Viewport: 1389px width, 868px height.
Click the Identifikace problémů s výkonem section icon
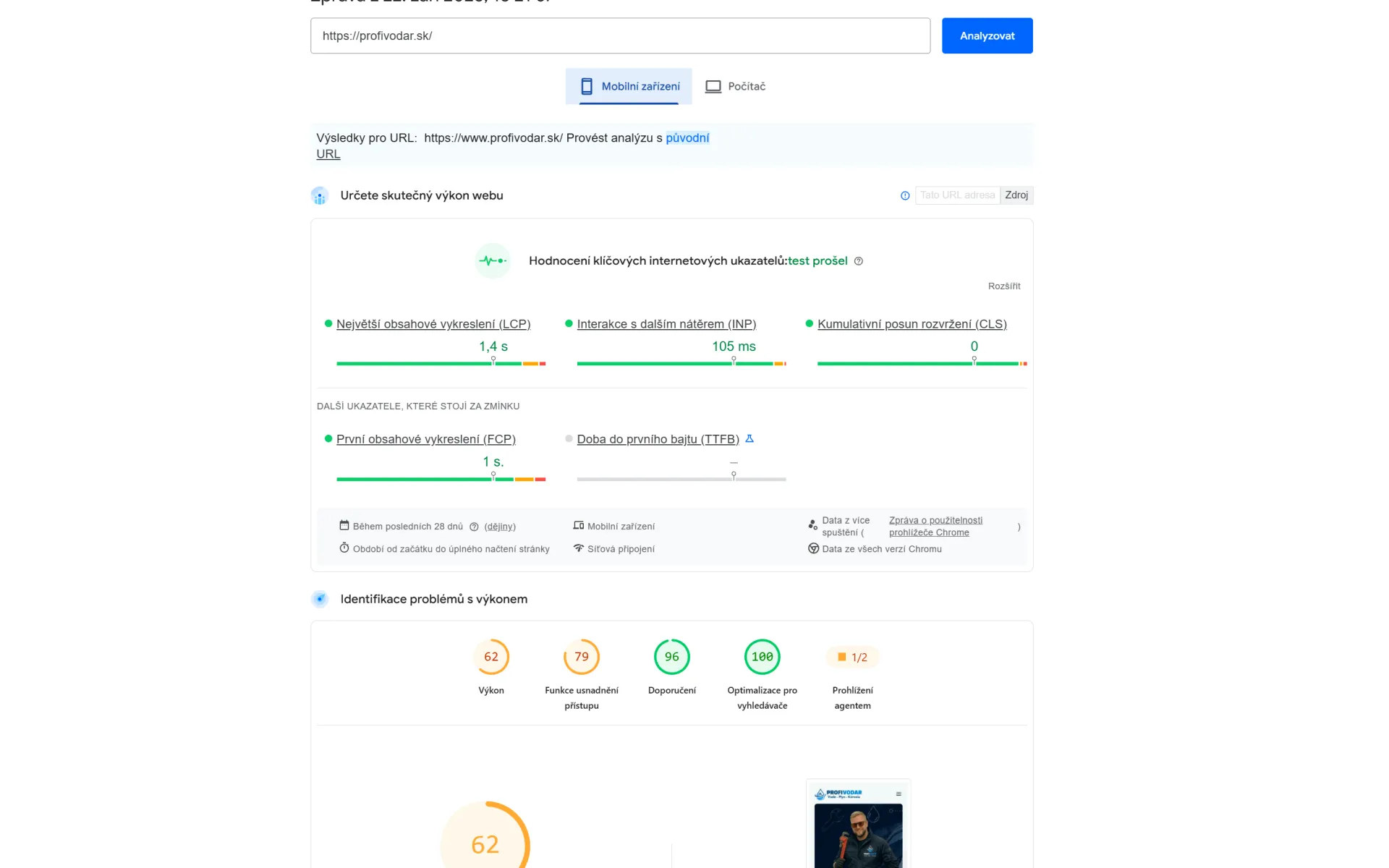click(320, 599)
